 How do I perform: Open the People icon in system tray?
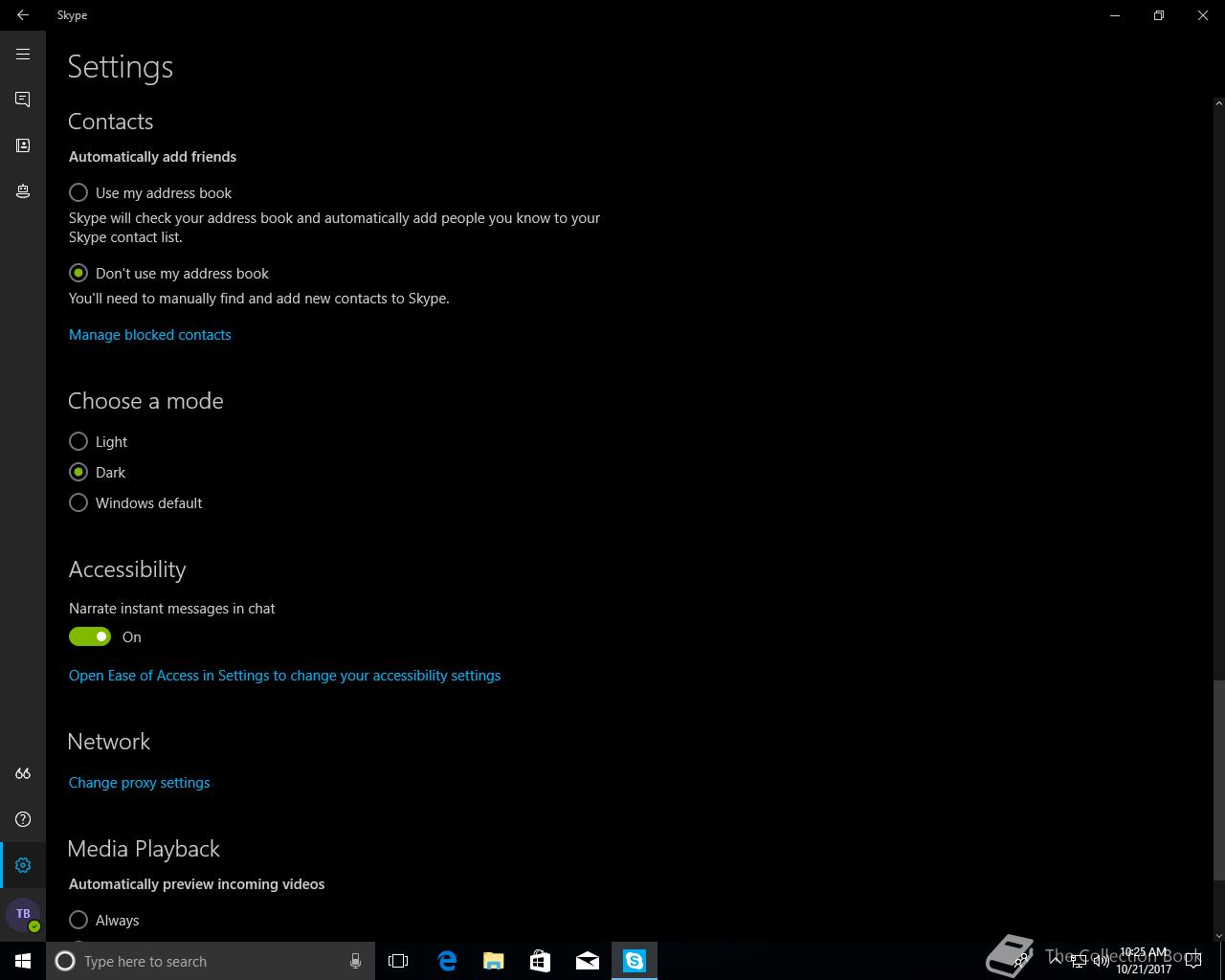click(1023, 961)
